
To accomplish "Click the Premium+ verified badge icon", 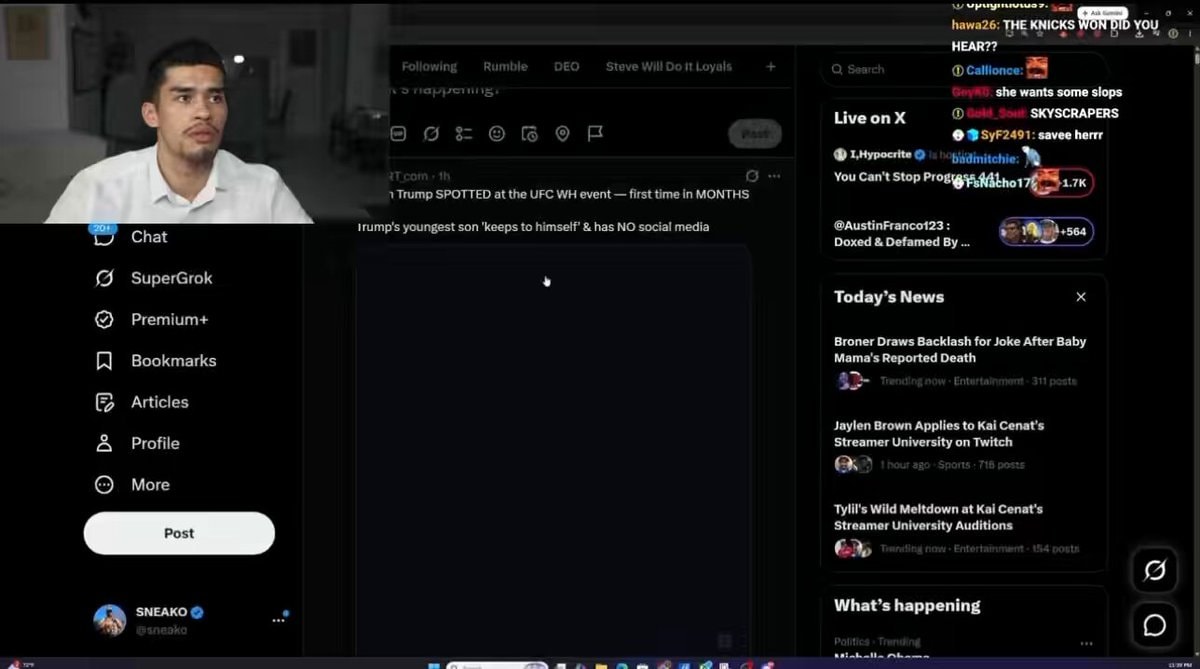I will pyautogui.click(x=104, y=320).
